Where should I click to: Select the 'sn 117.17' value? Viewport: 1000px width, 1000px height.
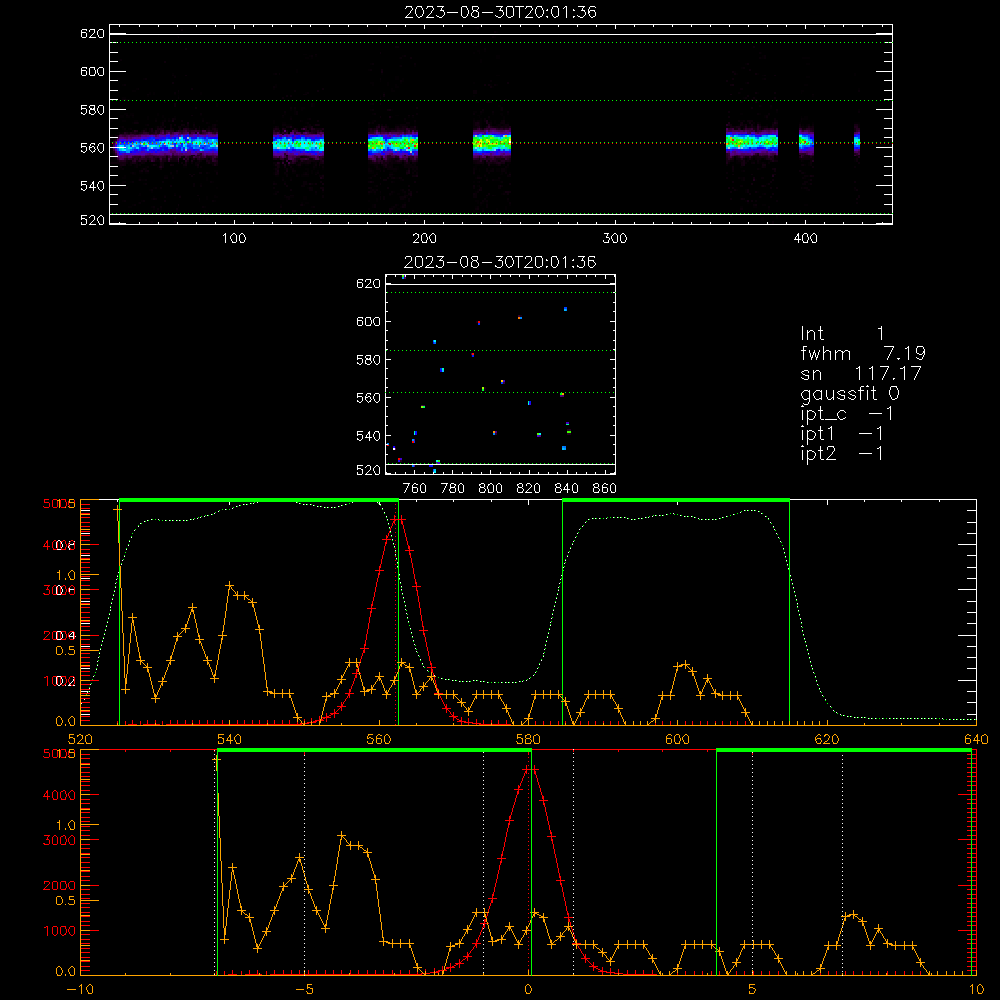(x=861, y=373)
